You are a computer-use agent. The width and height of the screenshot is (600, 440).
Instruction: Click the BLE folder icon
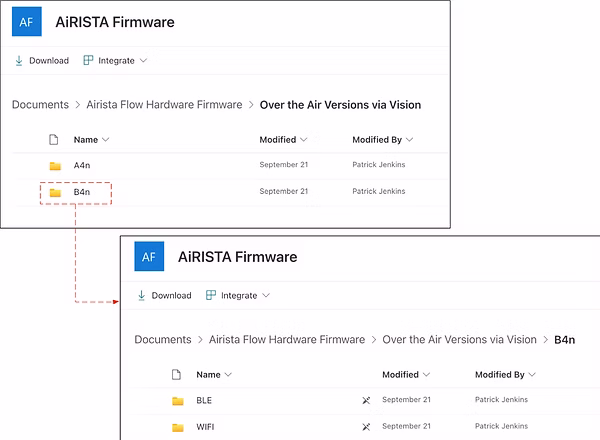[x=178, y=401]
